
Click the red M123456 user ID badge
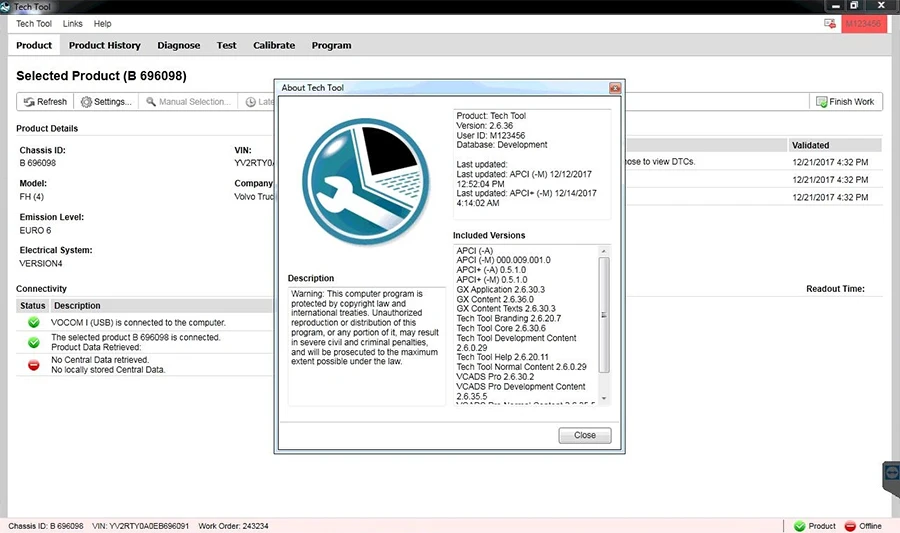(x=864, y=24)
